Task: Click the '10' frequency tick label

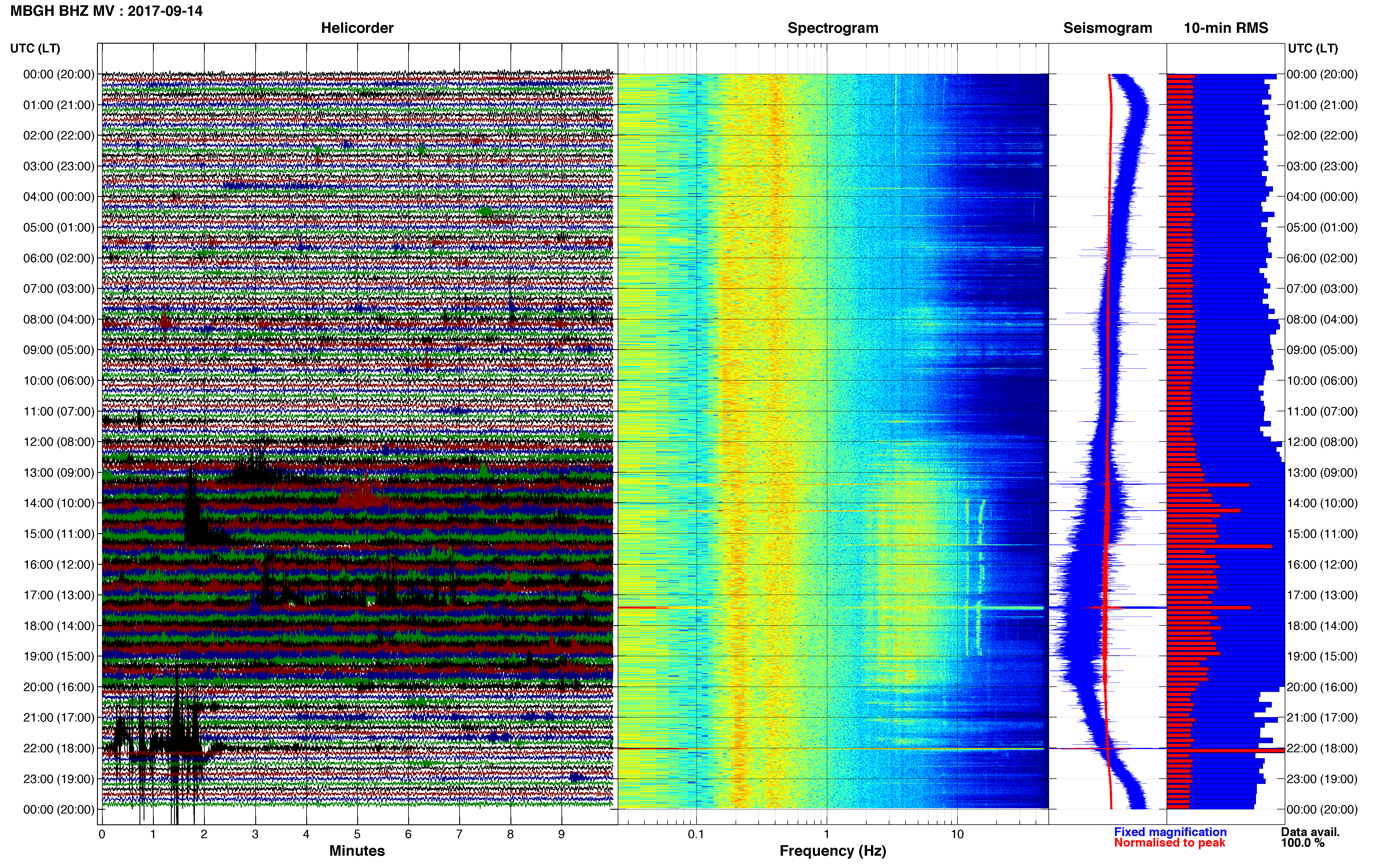Action: pos(957,834)
